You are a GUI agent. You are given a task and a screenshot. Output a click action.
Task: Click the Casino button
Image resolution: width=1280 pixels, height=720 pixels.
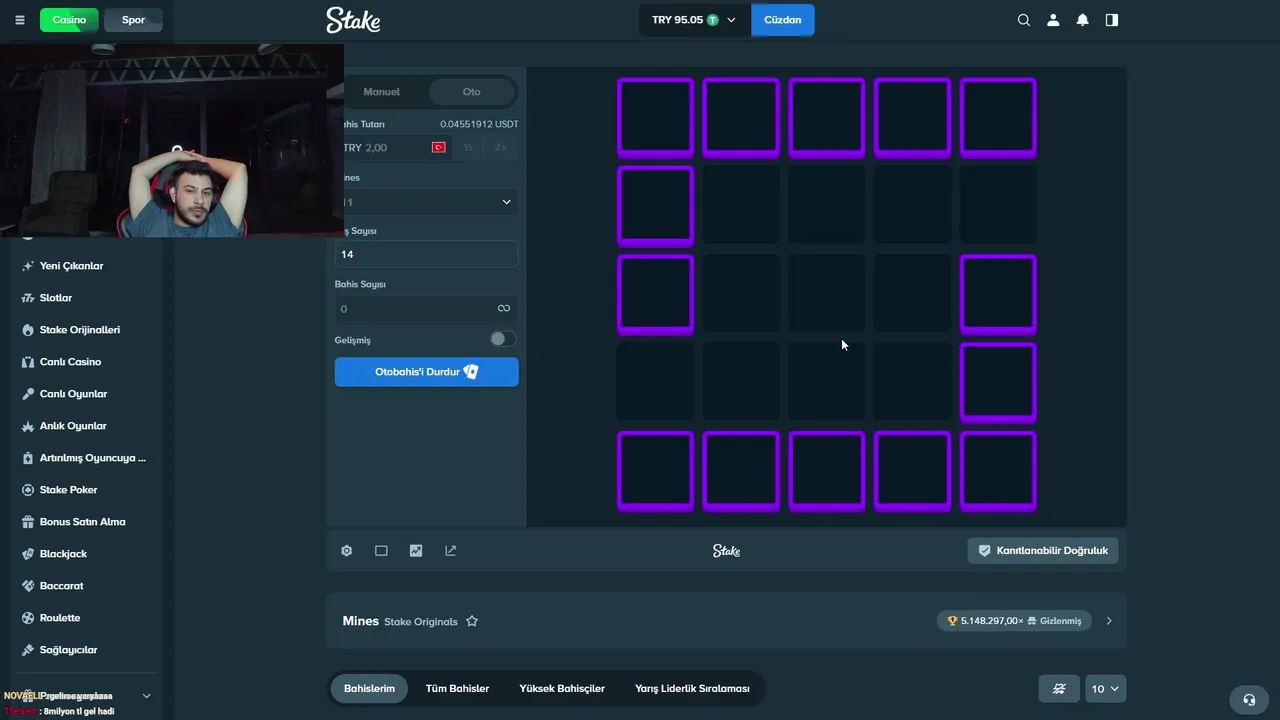[x=69, y=20]
